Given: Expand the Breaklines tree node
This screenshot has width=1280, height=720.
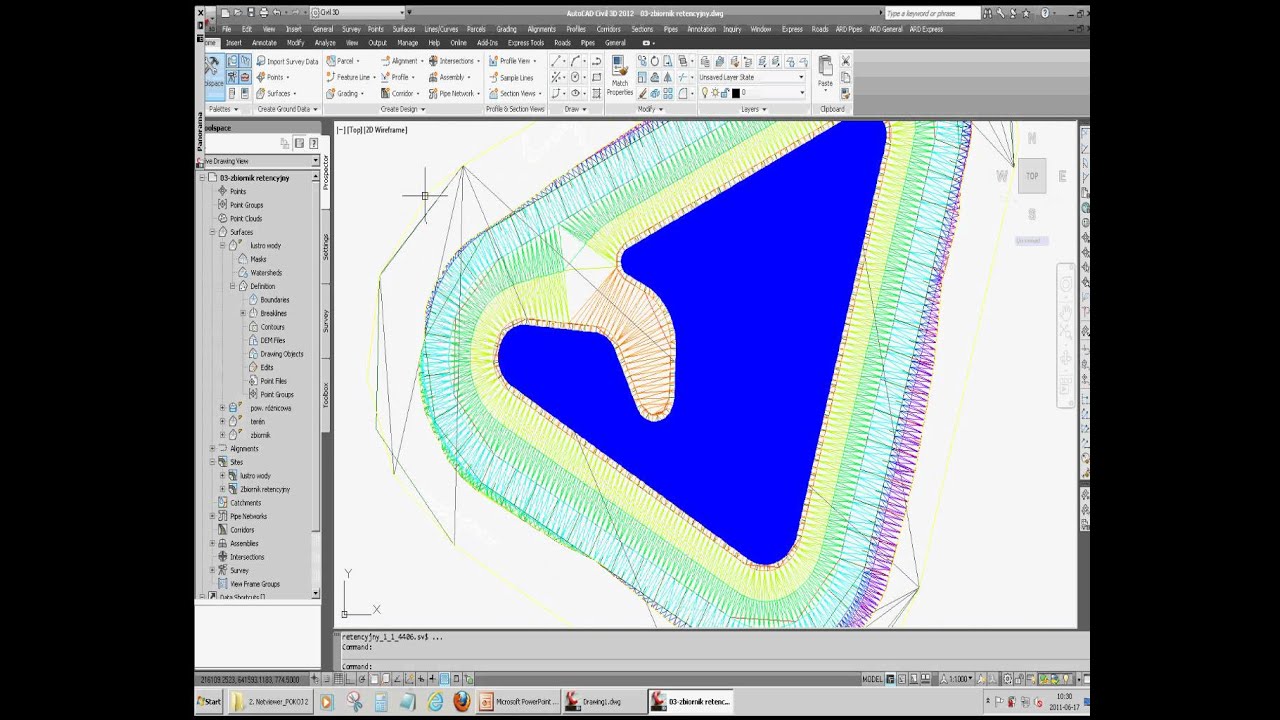Looking at the screenshot, I should (x=243, y=313).
